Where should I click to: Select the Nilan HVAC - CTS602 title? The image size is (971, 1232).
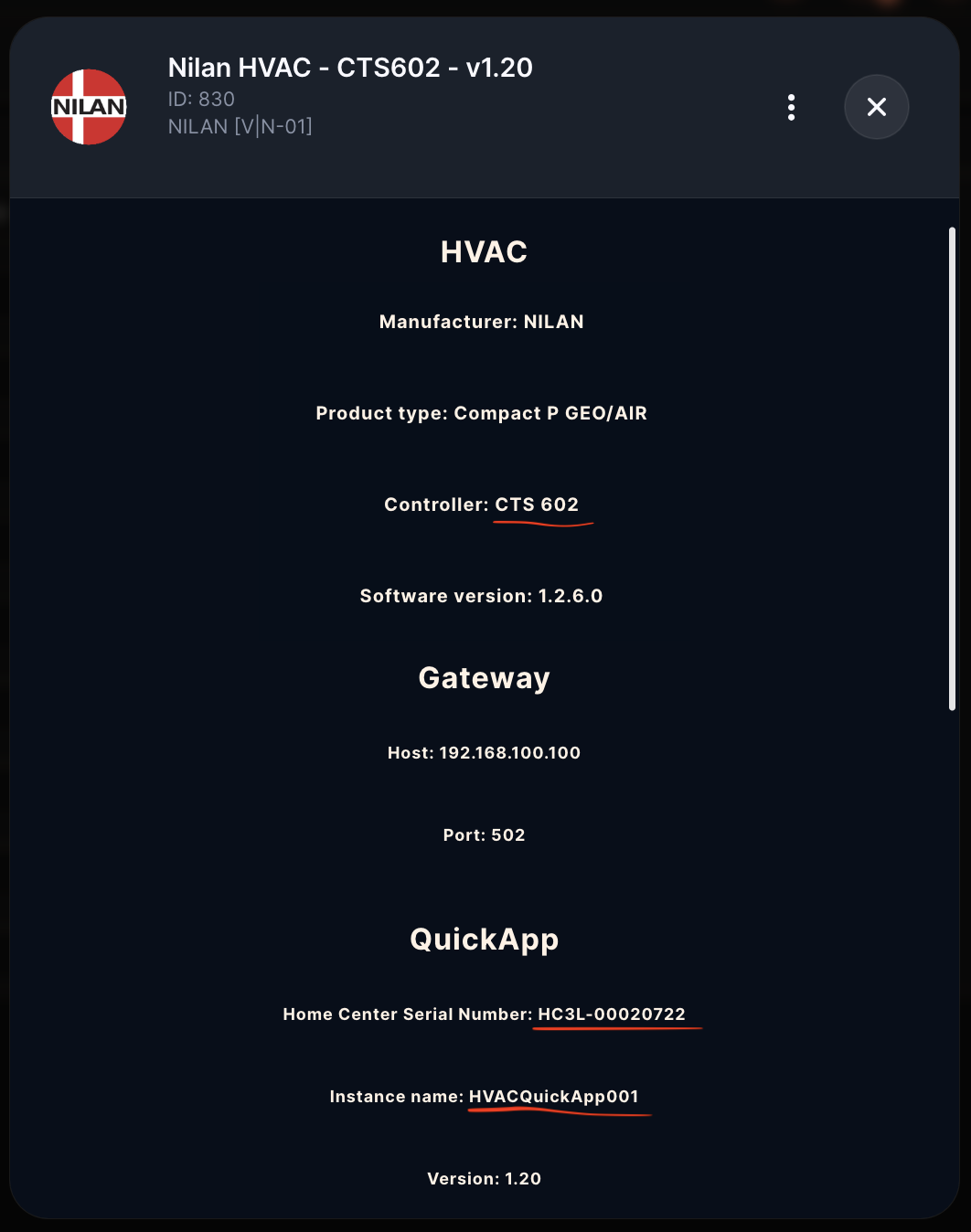[x=350, y=68]
